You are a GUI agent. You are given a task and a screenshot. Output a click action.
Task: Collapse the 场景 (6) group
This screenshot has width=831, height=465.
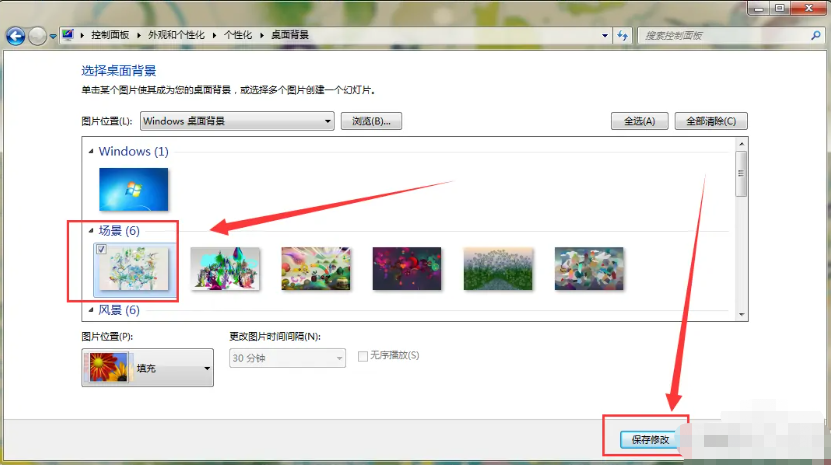click(91, 231)
